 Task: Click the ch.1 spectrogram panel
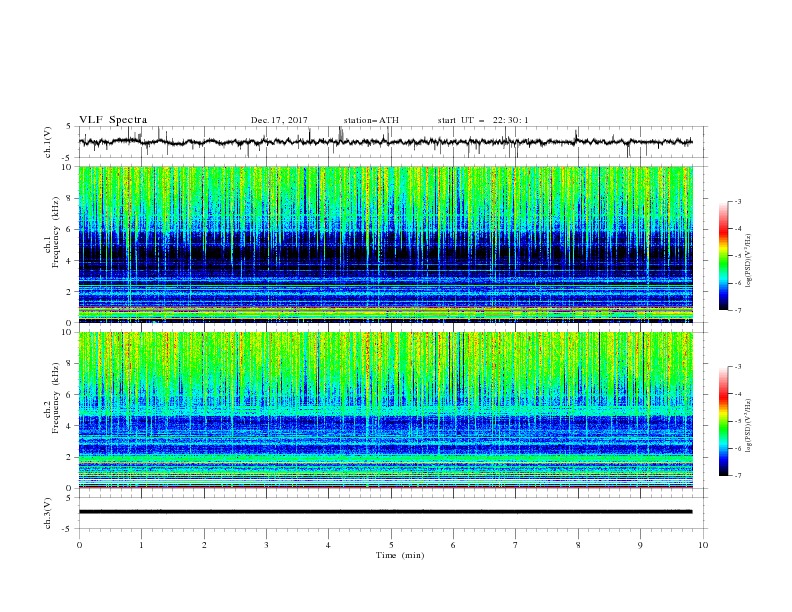(x=386, y=244)
